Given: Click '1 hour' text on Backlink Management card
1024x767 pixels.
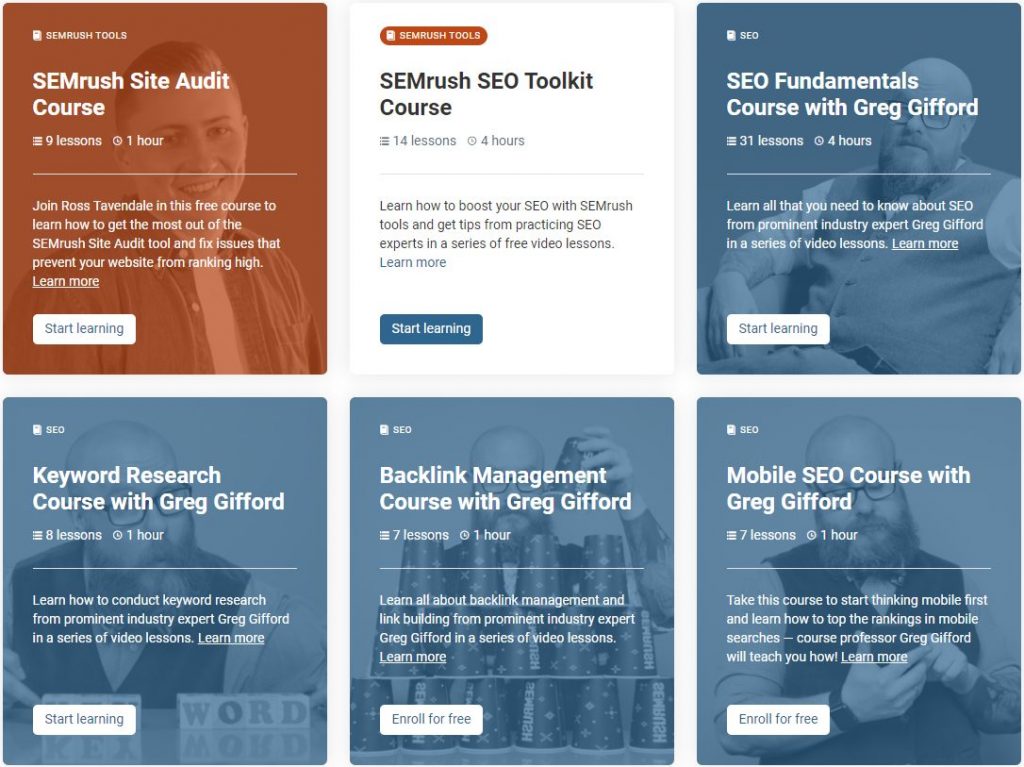Looking at the screenshot, I should pos(492,535).
